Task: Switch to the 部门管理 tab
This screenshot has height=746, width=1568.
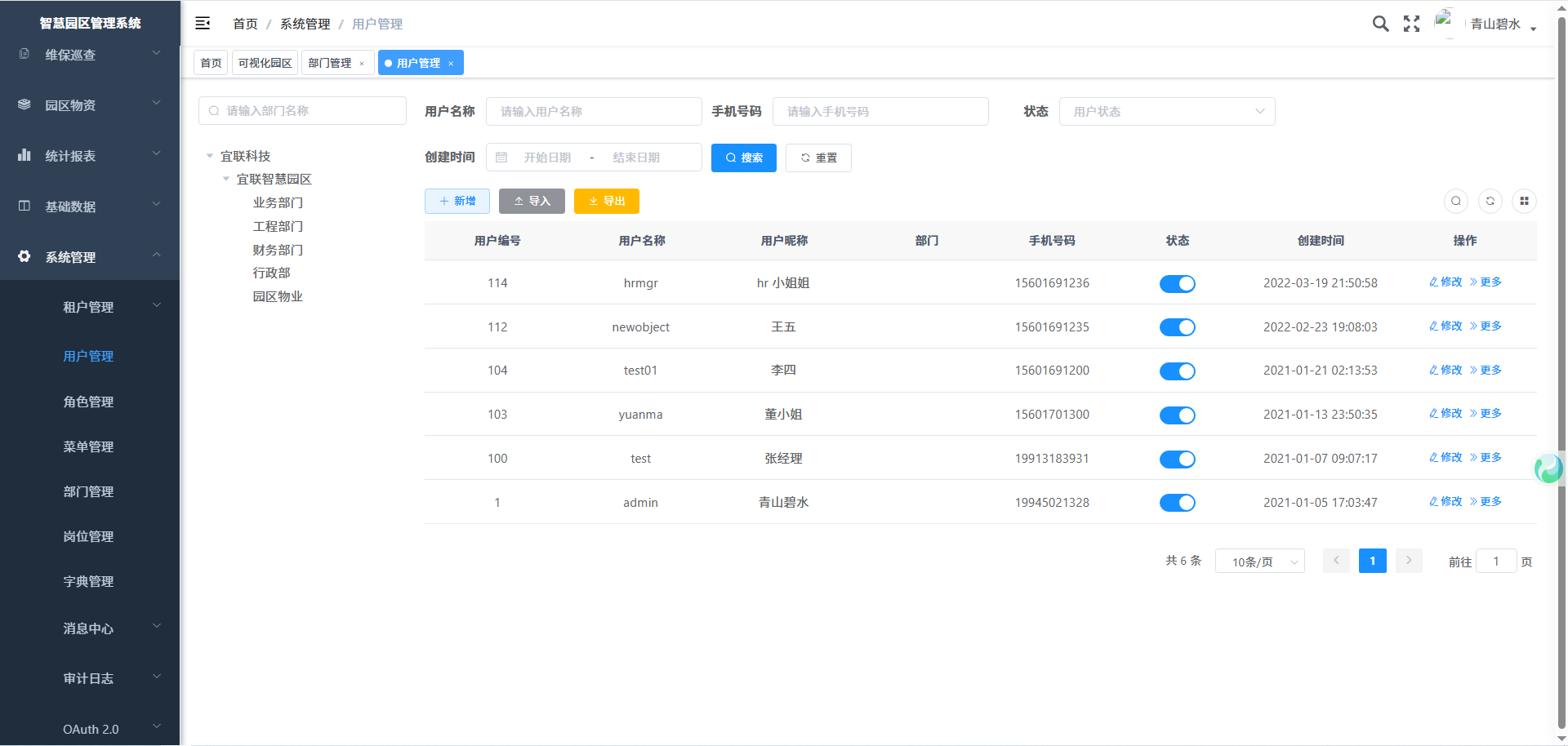Action: [x=330, y=63]
